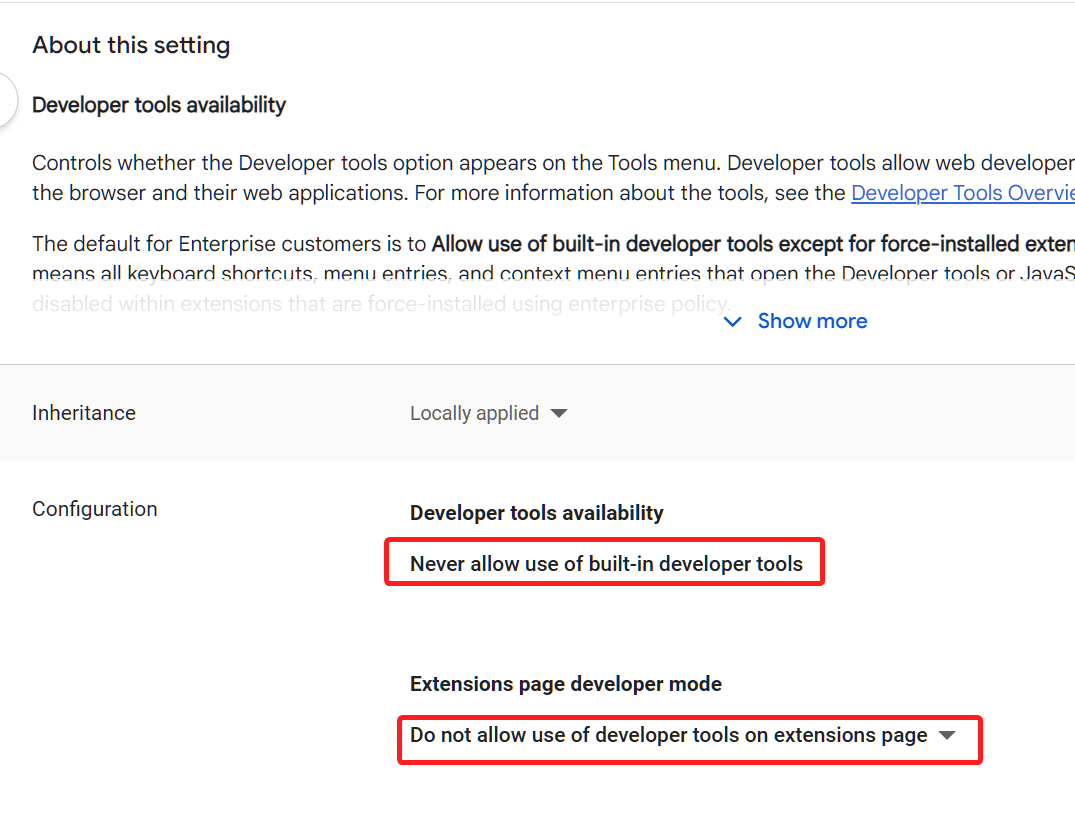Click the arrow next to Locally applied
Screen dimensions: 1075x819
pyautogui.click(x=559, y=413)
